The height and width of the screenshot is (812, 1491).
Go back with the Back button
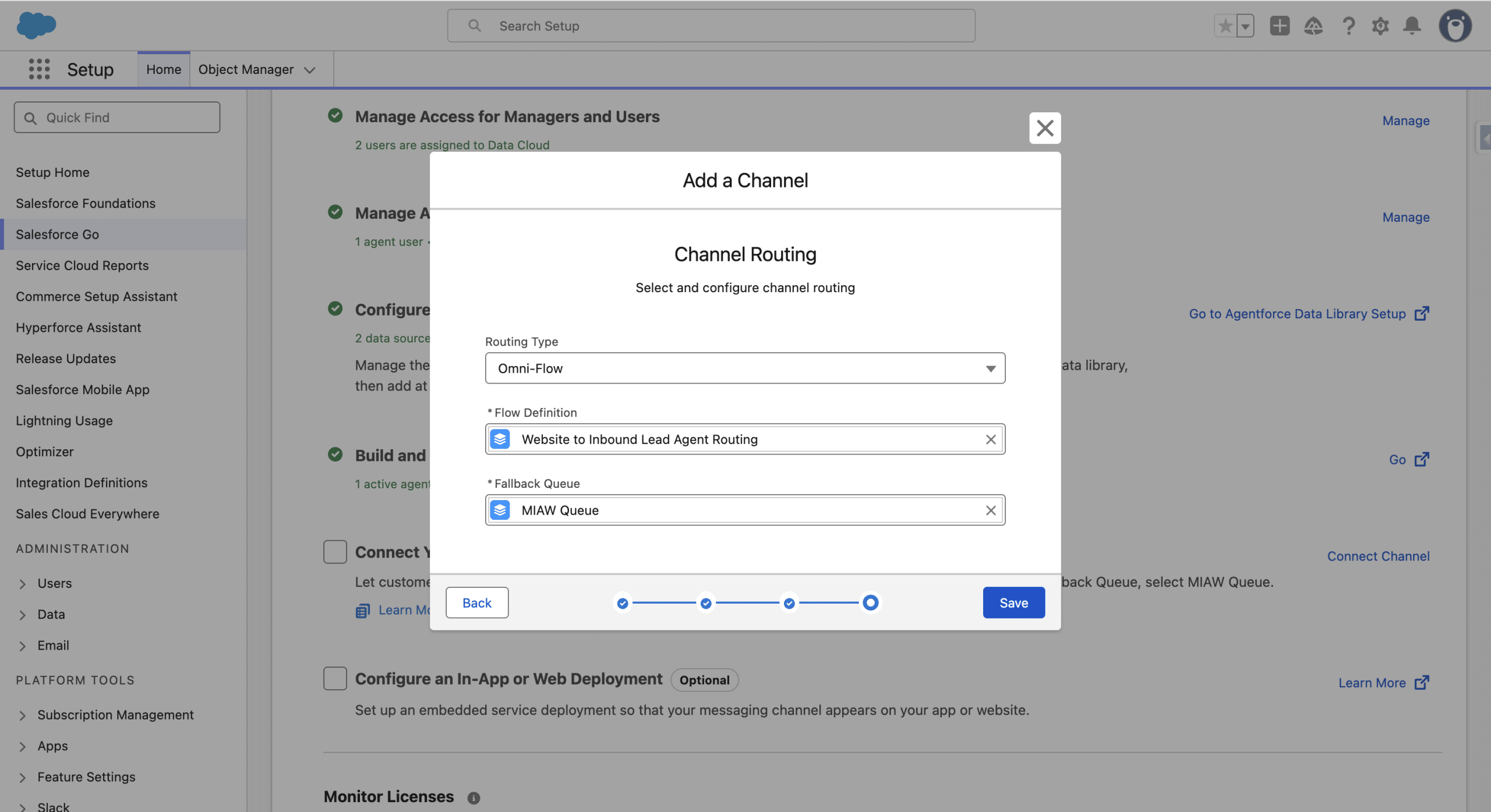(476, 602)
